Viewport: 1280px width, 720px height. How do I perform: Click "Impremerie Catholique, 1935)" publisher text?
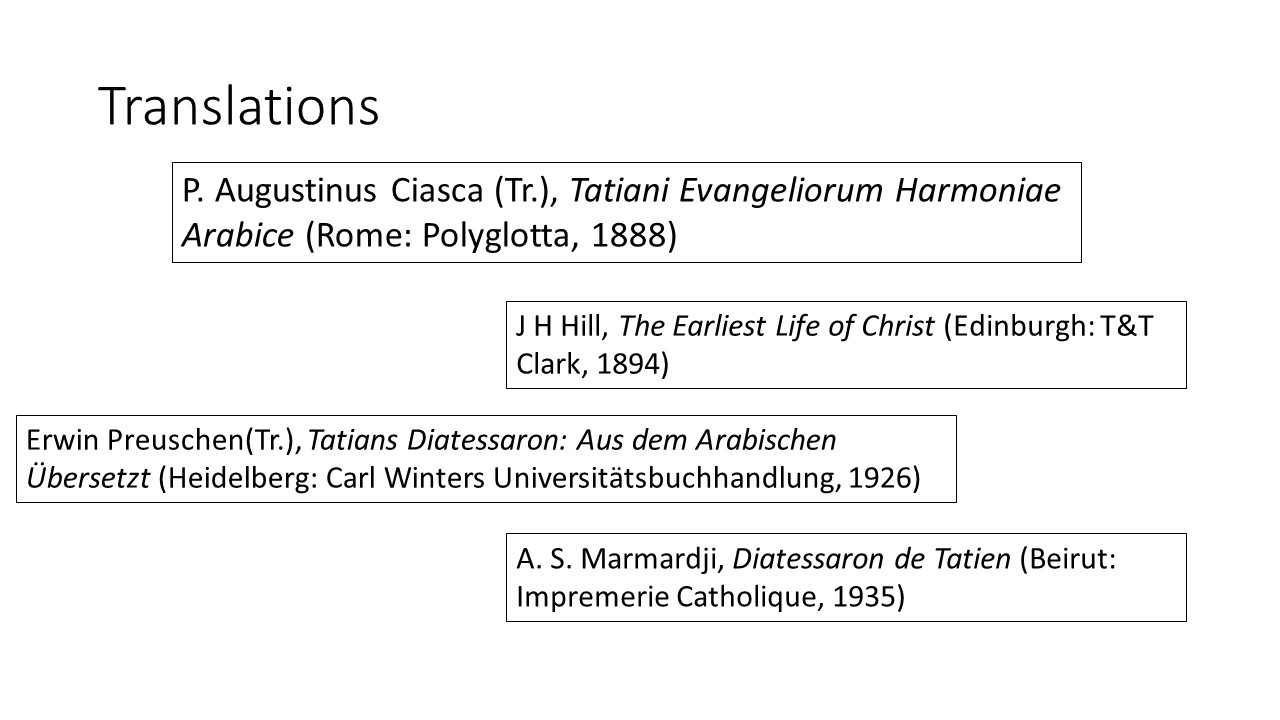tap(710, 597)
